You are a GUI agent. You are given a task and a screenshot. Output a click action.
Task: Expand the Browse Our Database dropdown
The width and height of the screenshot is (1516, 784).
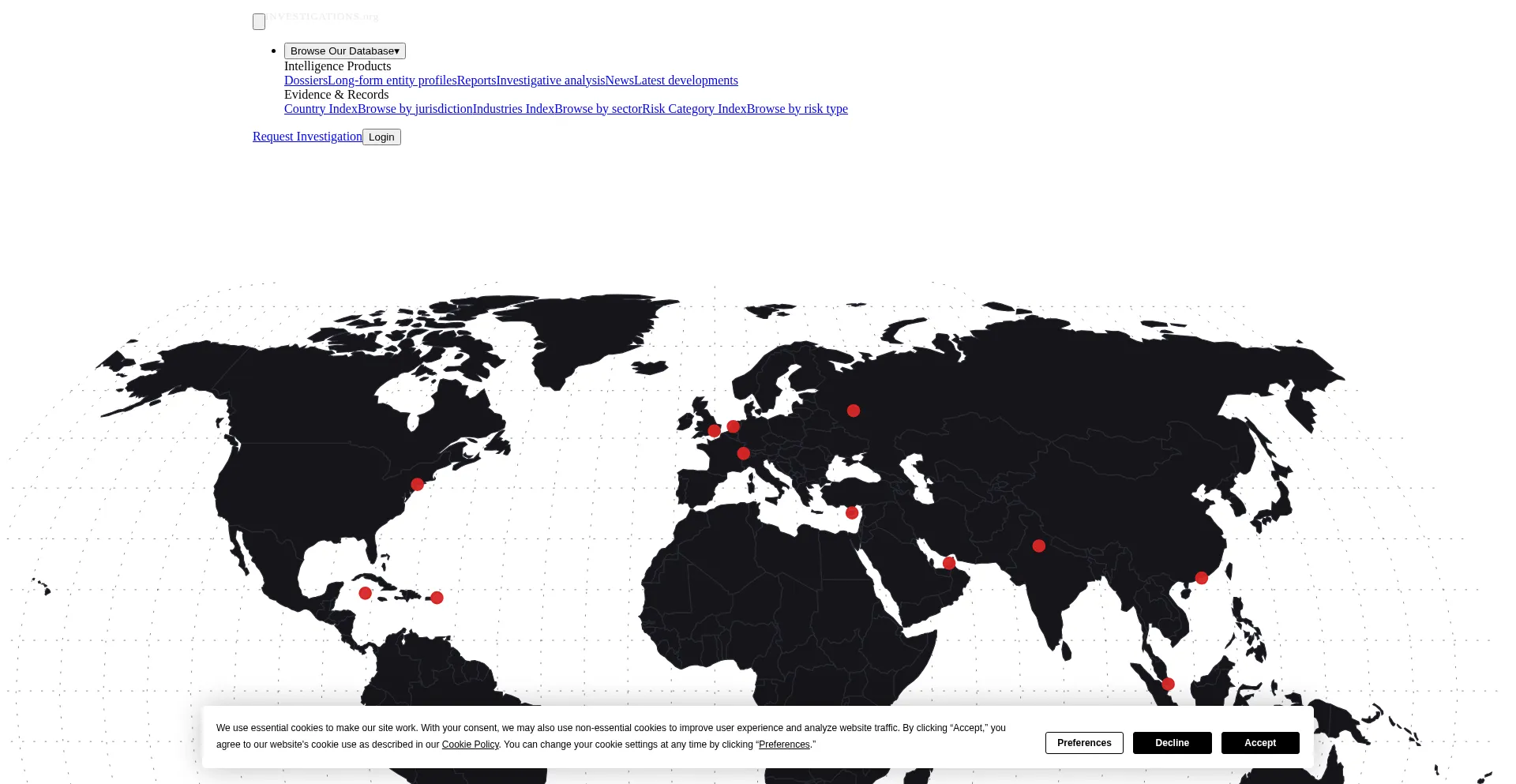(345, 51)
